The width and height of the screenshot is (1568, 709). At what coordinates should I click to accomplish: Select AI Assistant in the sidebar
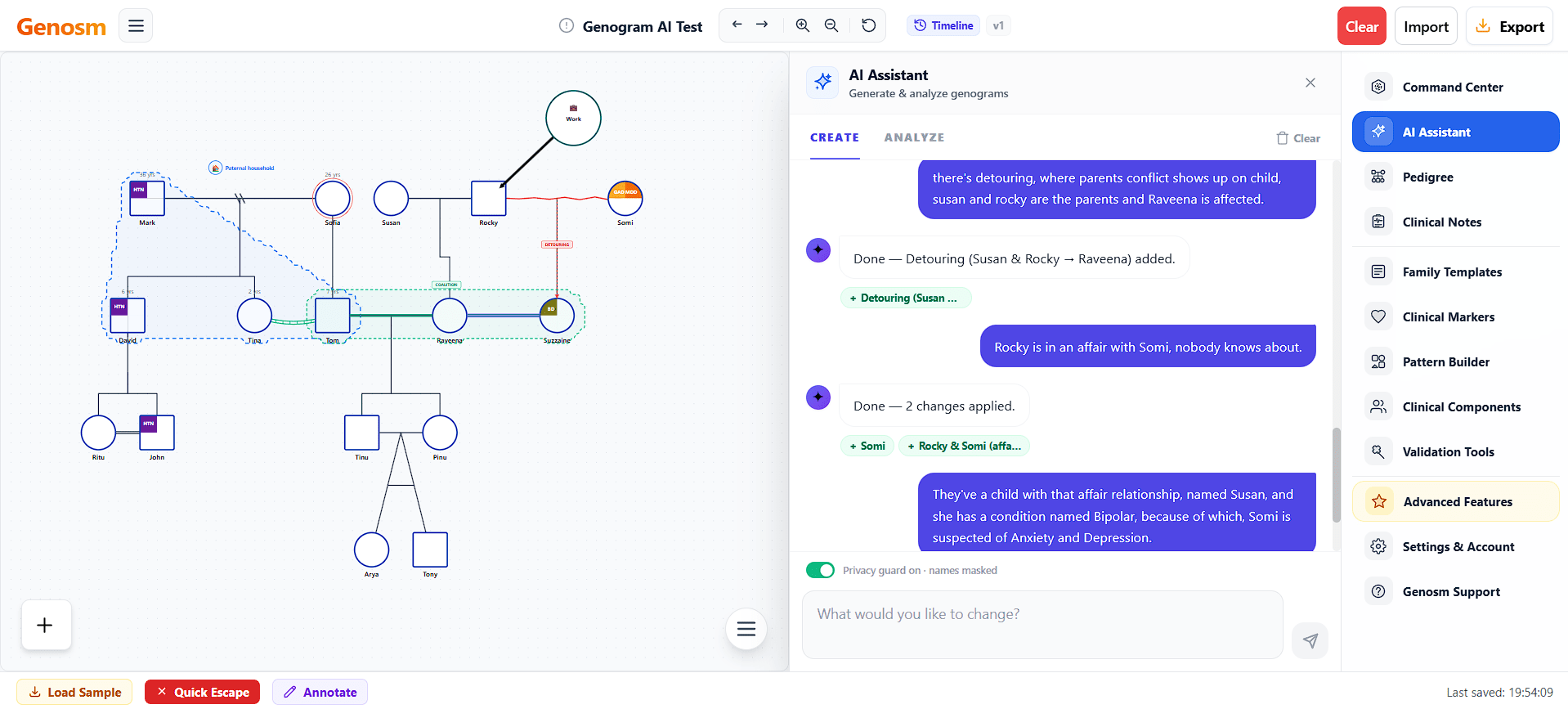pos(1455,132)
